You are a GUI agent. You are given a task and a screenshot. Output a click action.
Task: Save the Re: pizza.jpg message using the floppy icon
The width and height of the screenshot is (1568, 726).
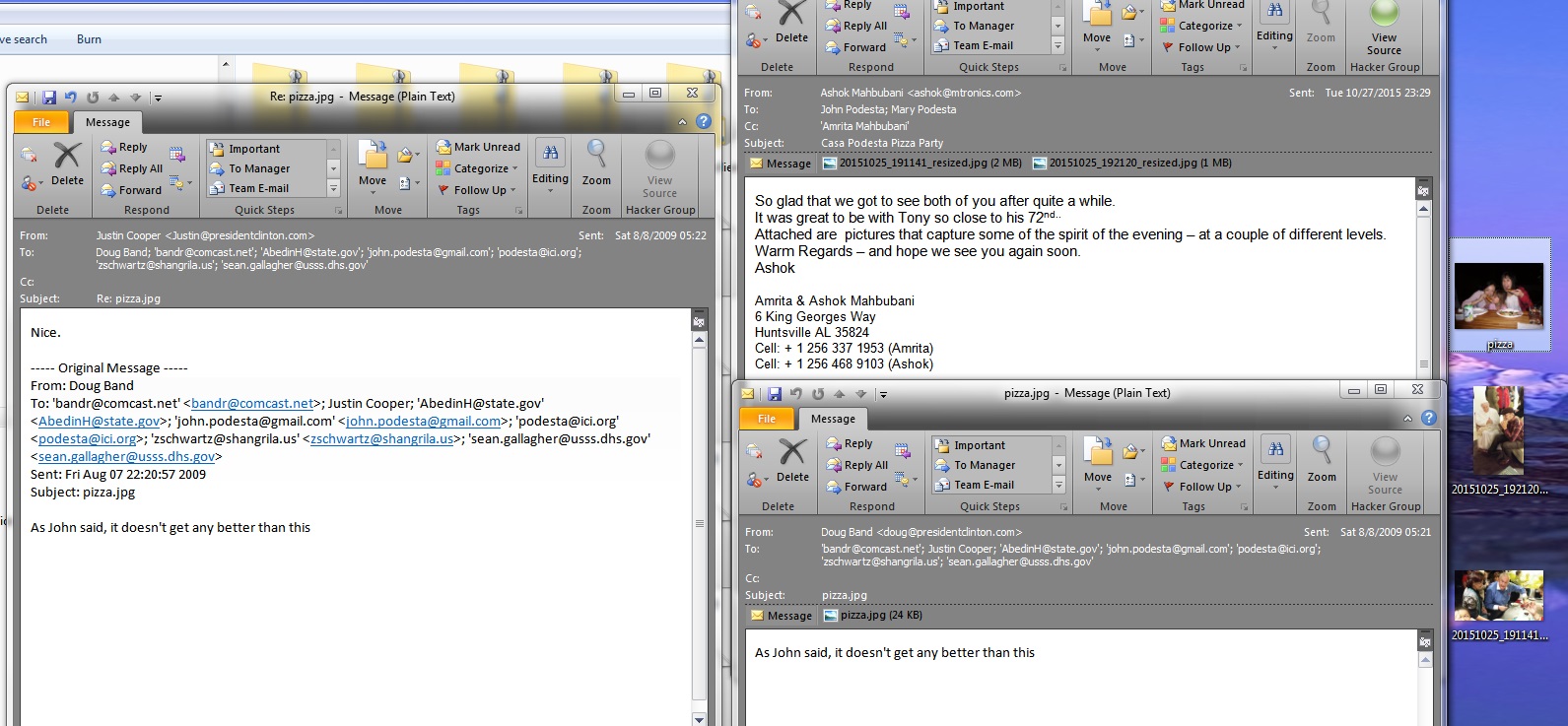tap(49, 97)
